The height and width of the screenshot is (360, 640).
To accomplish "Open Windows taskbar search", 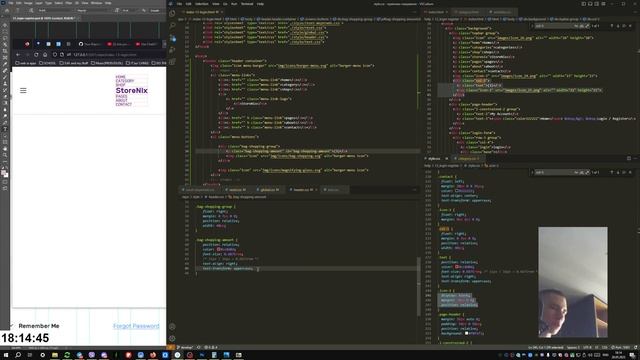I will [x=18, y=355].
